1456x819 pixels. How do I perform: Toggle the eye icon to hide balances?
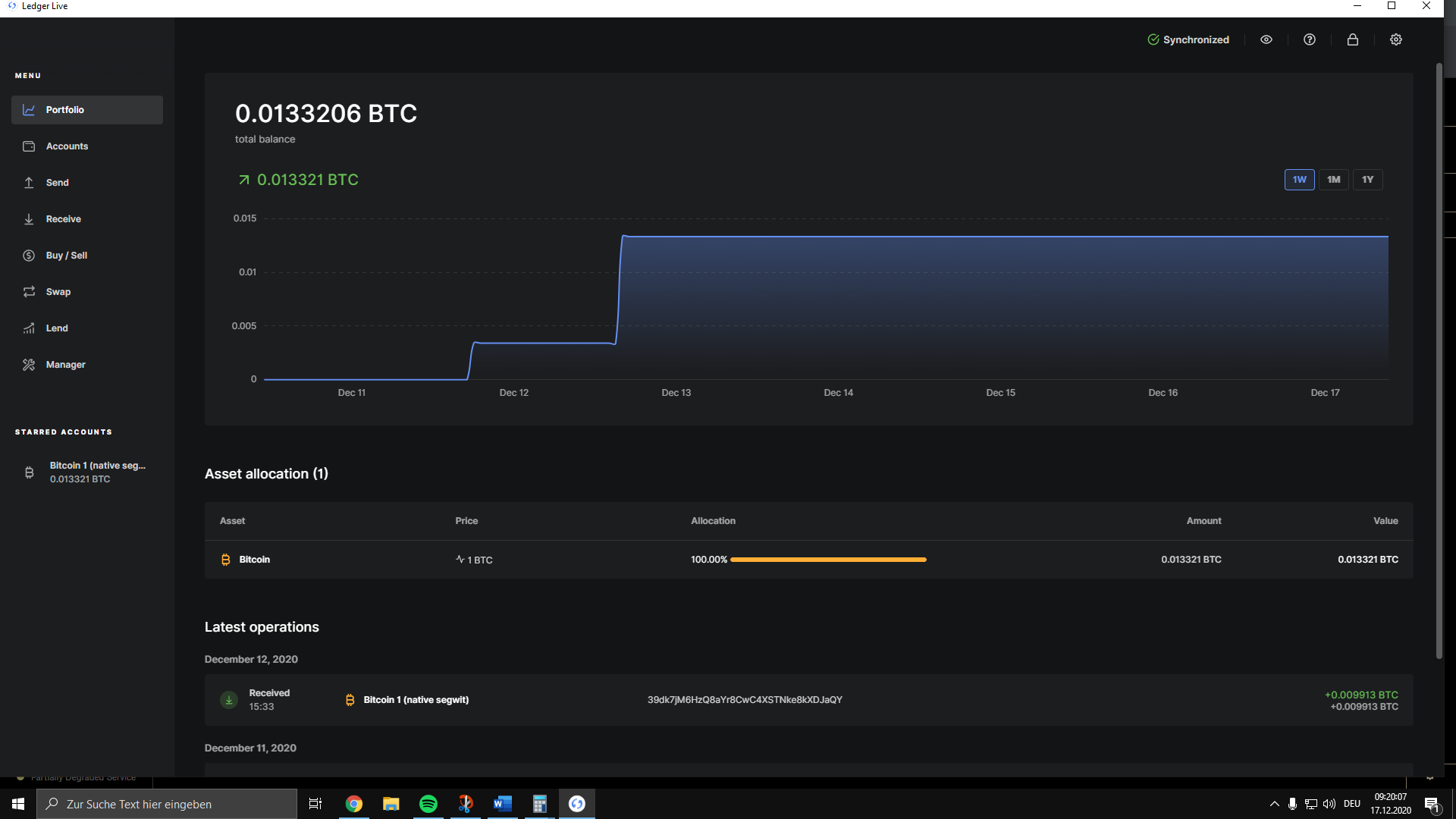1266,39
